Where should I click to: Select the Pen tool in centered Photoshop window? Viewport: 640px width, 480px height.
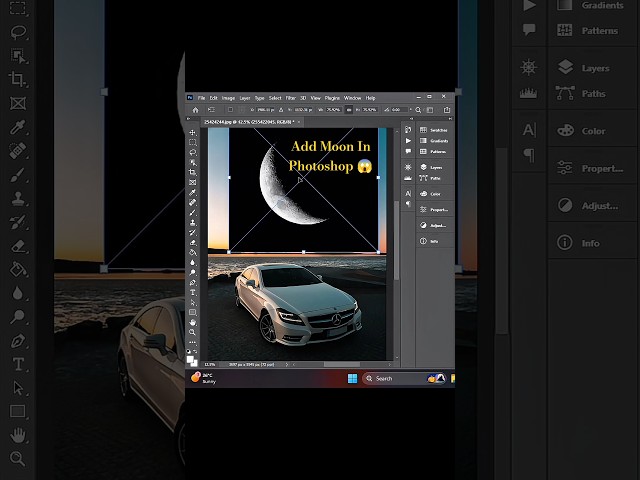[193, 282]
